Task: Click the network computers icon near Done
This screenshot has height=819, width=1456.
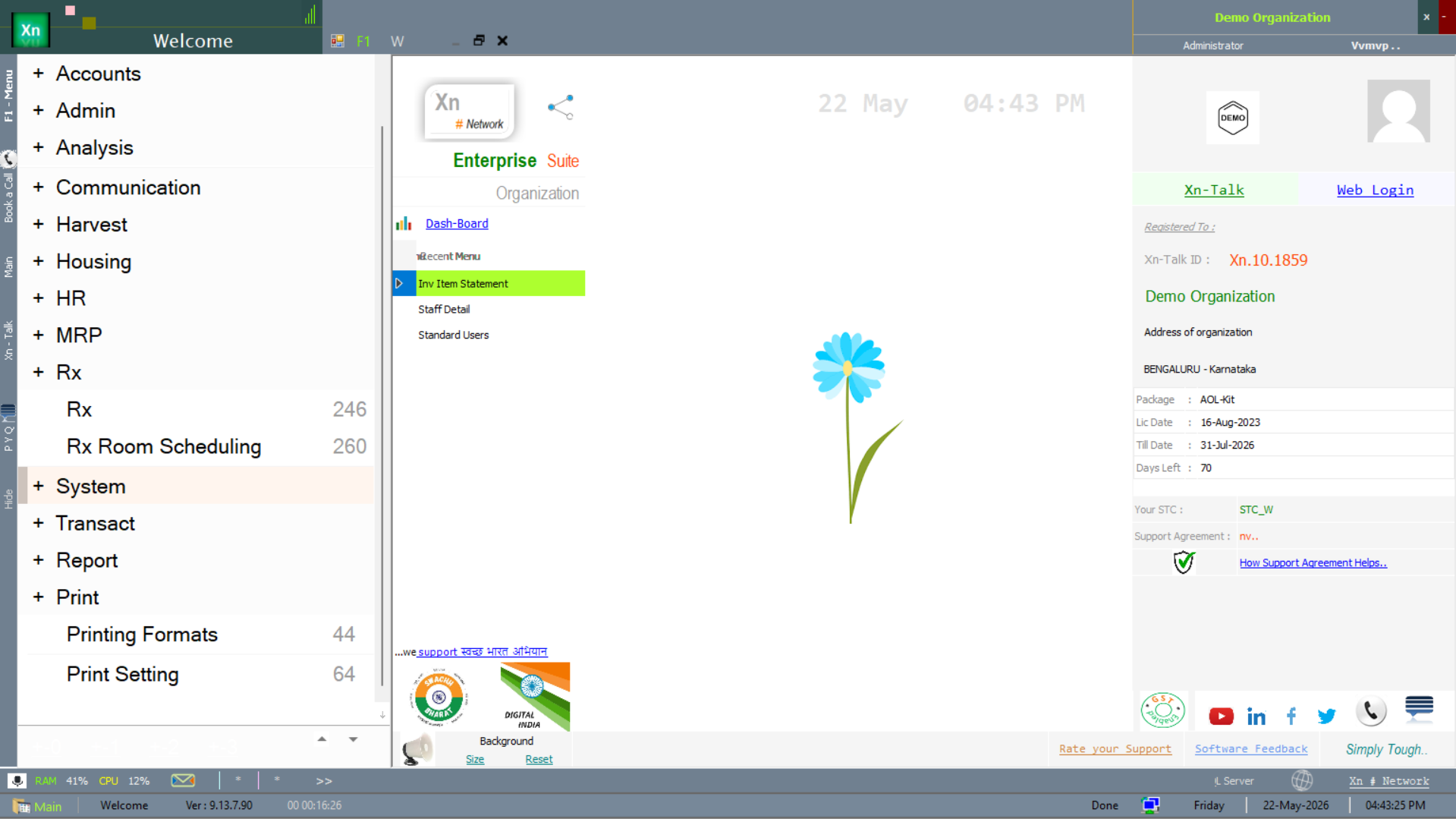Action: [1150, 805]
